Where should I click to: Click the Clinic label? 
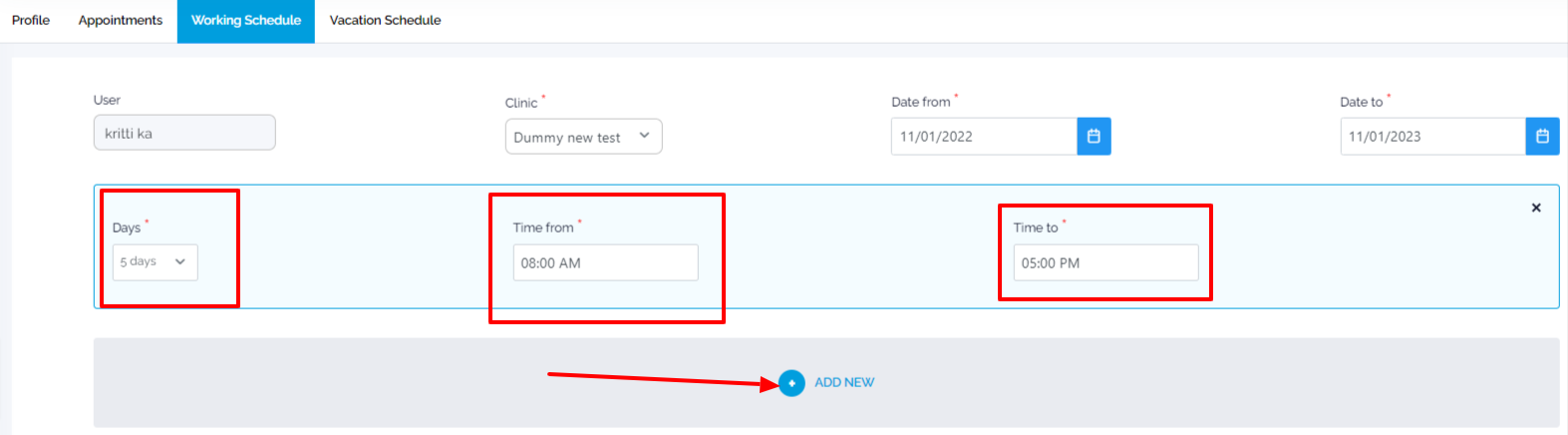521,103
